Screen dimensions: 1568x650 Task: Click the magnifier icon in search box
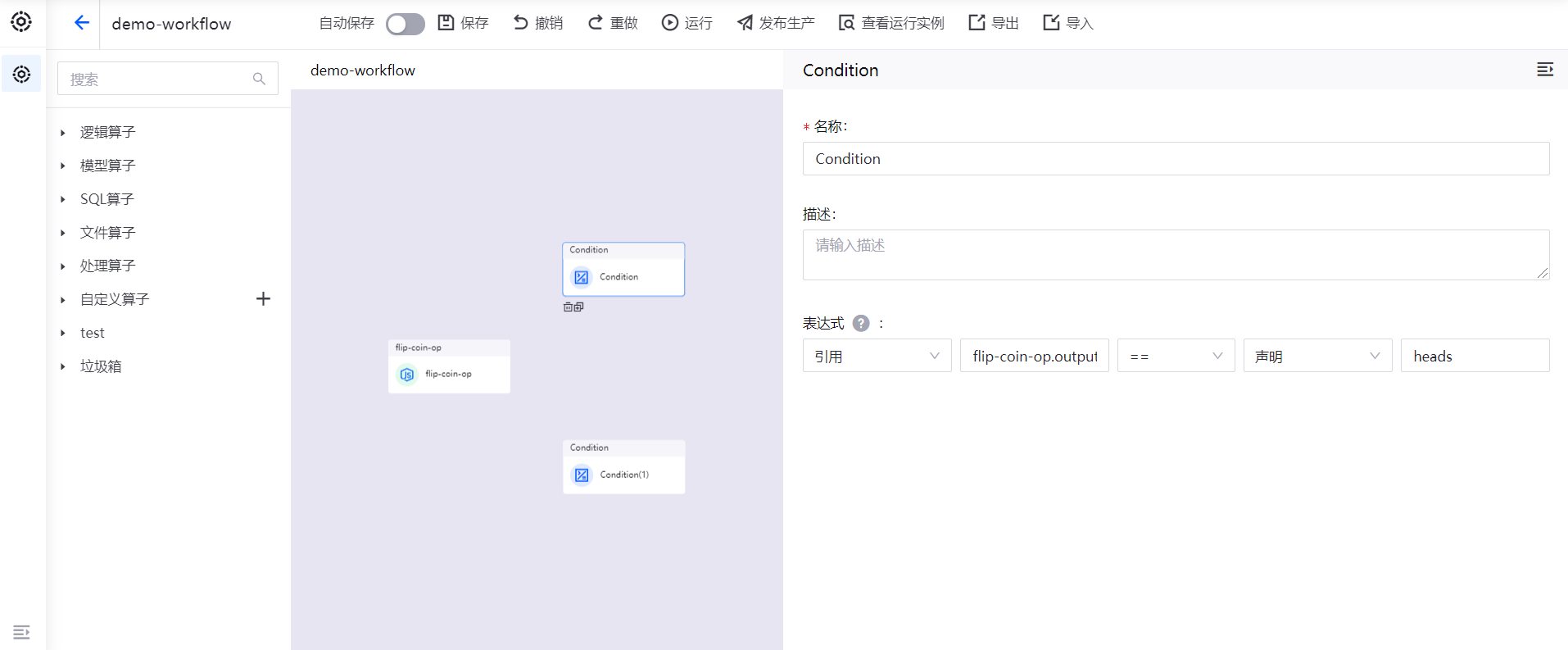click(x=259, y=79)
